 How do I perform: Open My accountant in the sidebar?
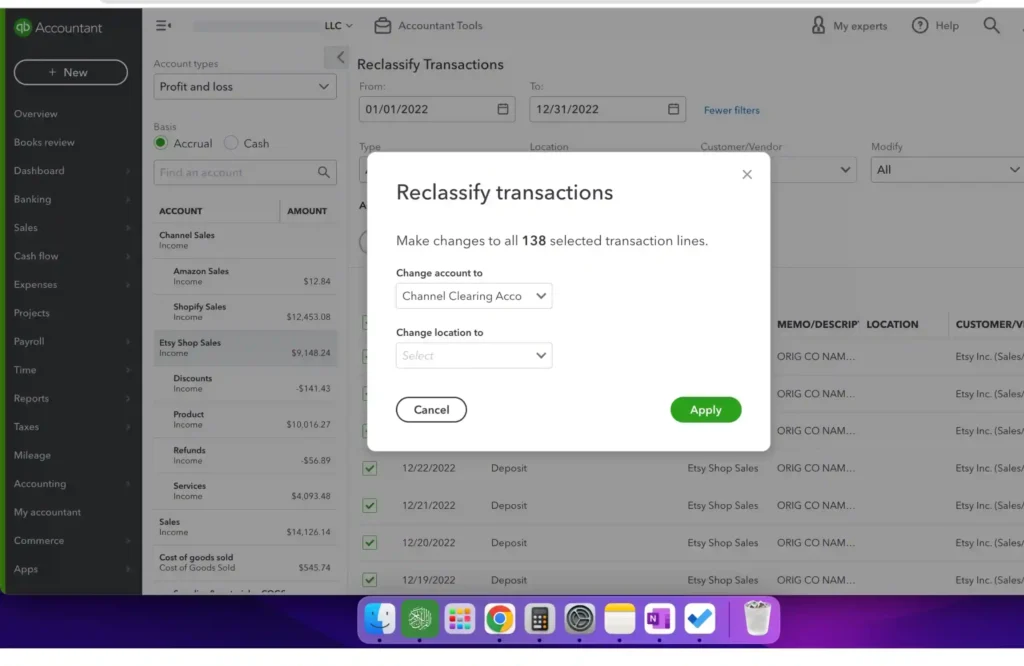[x=48, y=512]
